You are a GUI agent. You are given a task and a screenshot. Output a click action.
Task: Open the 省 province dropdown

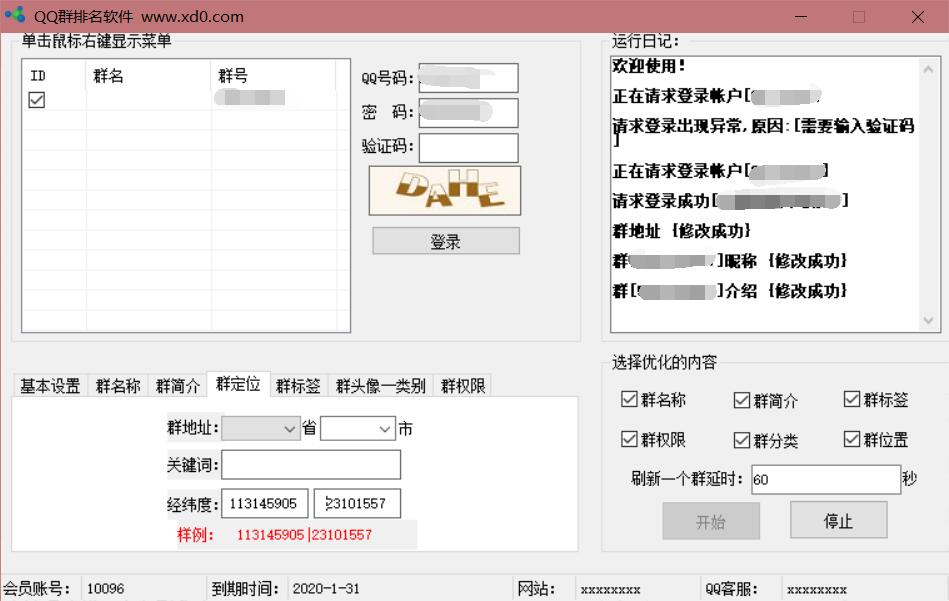click(261, 429)
